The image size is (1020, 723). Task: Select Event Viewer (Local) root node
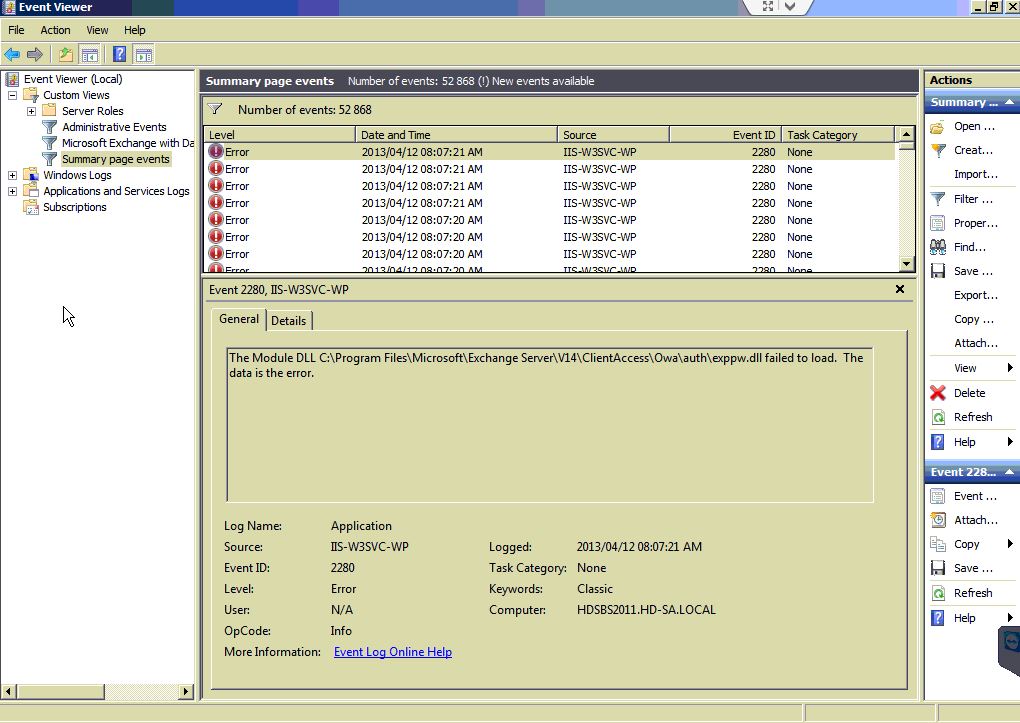tap(73, 79)
